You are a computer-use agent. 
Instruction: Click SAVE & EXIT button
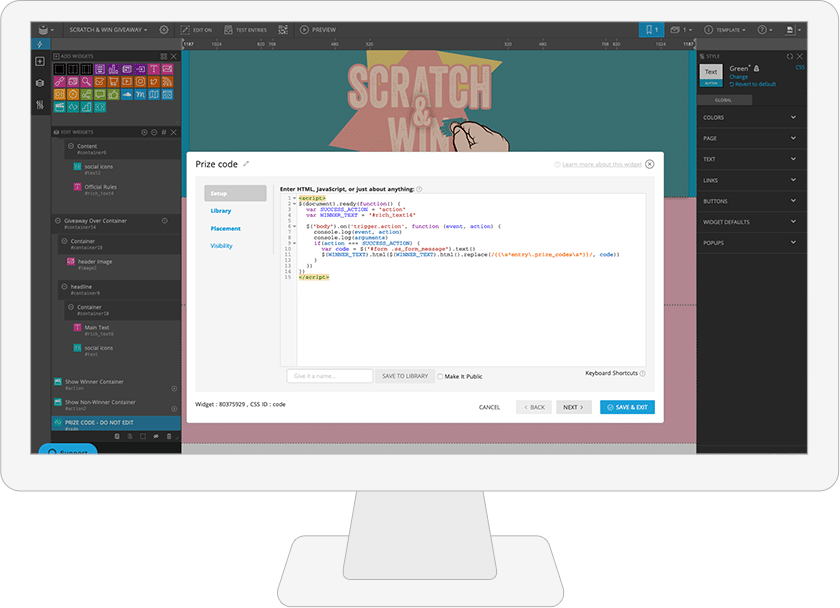click(627, 407)
